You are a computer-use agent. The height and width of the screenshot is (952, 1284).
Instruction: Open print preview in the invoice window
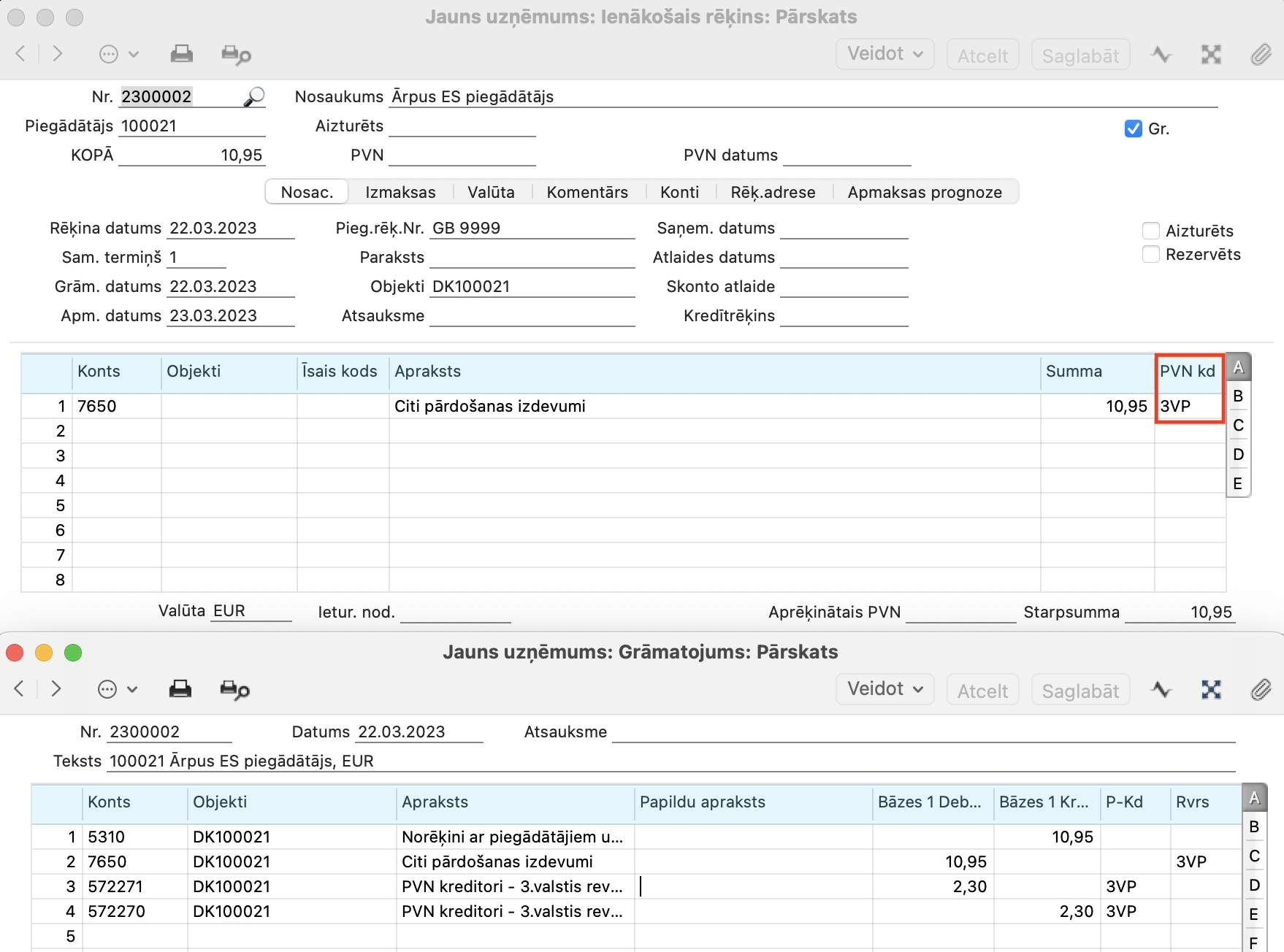235,55
